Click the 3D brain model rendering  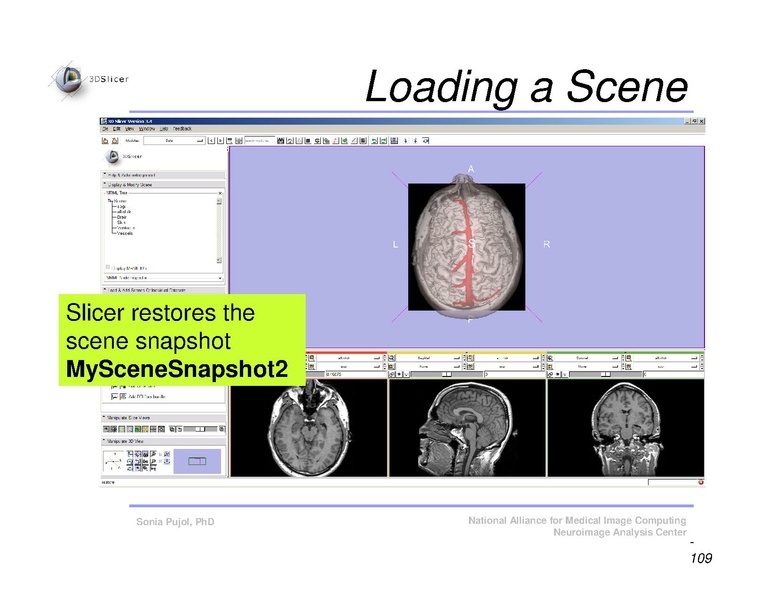(x=466, y=247)
